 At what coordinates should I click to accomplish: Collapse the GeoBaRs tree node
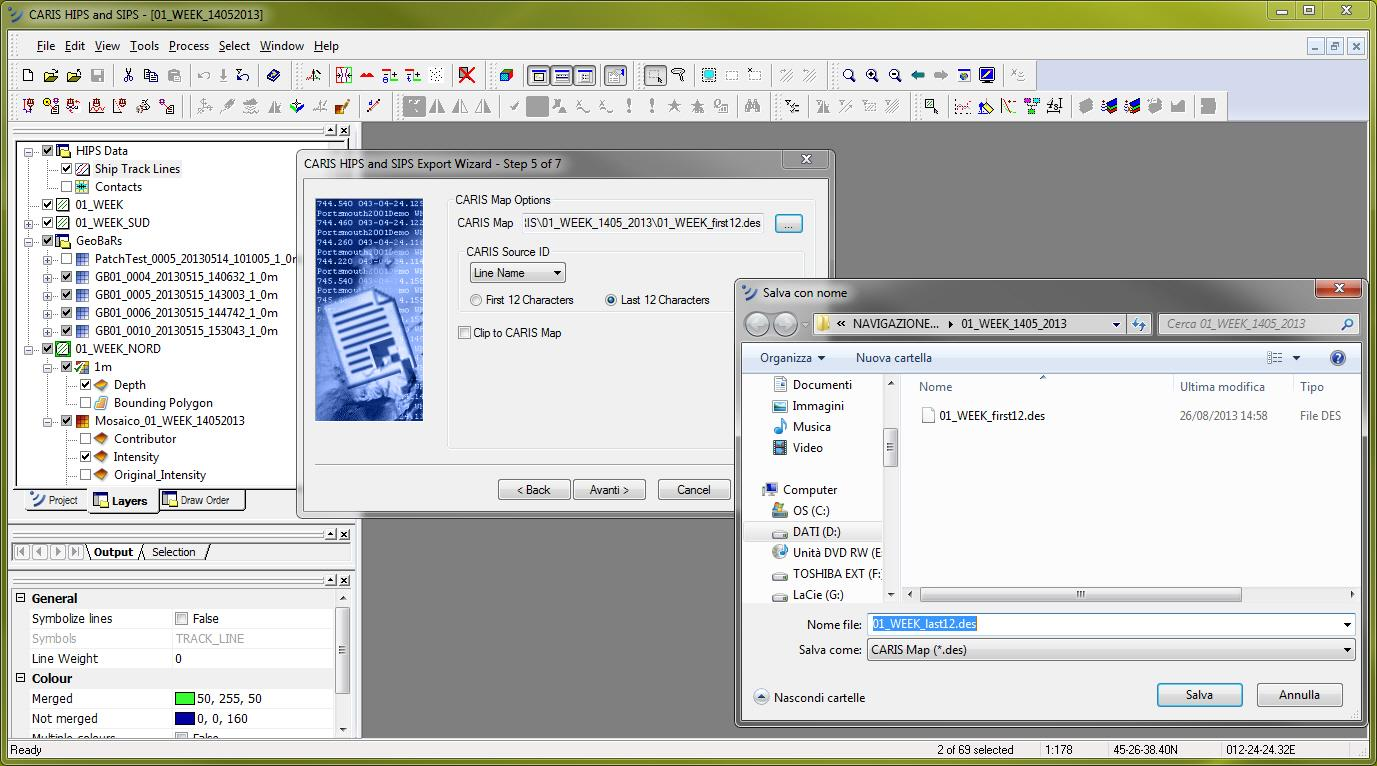(29, 241)
